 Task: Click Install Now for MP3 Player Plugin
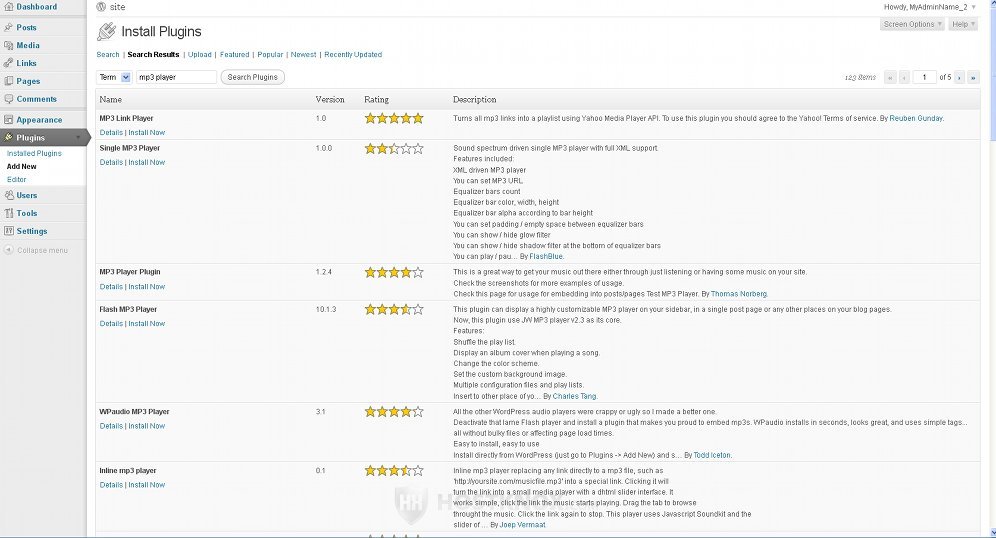(147, 286)
